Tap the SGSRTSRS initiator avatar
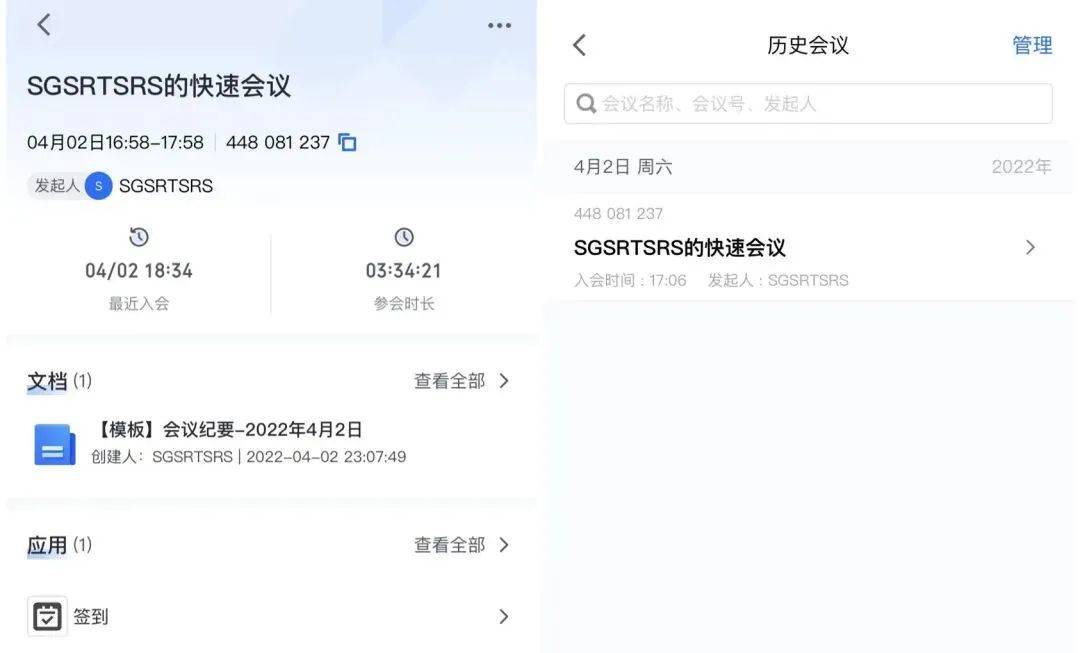The image size is (1080, 653). 98,186
